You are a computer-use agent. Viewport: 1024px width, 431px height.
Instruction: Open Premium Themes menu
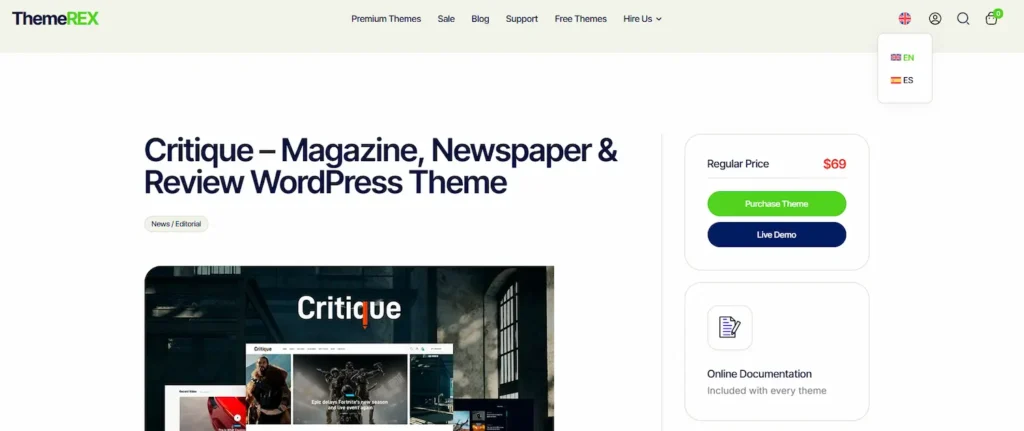click(x=386, y=19)
